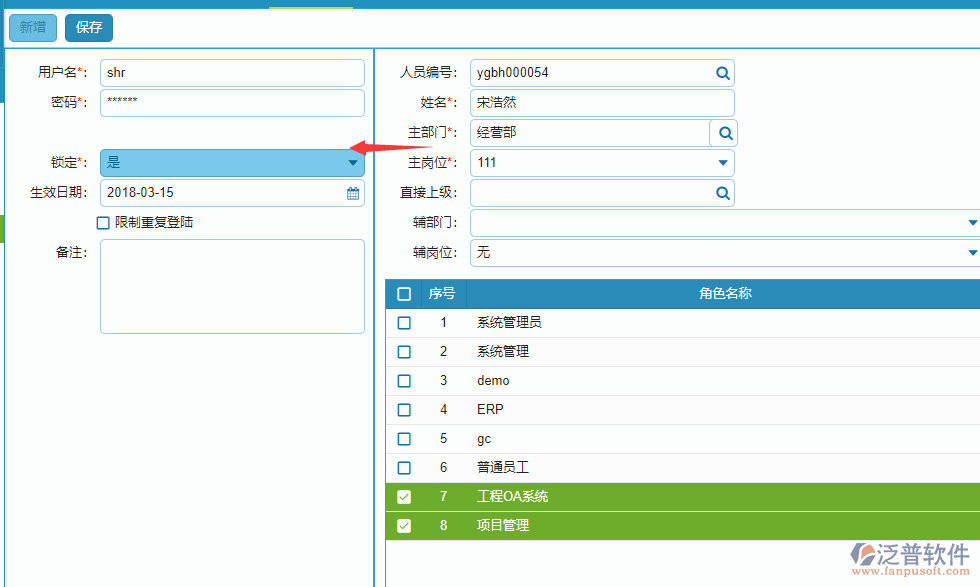The height and width of the screenshot is (587, 980).
Task: Click the 新增 button
Action: (32, 27)
